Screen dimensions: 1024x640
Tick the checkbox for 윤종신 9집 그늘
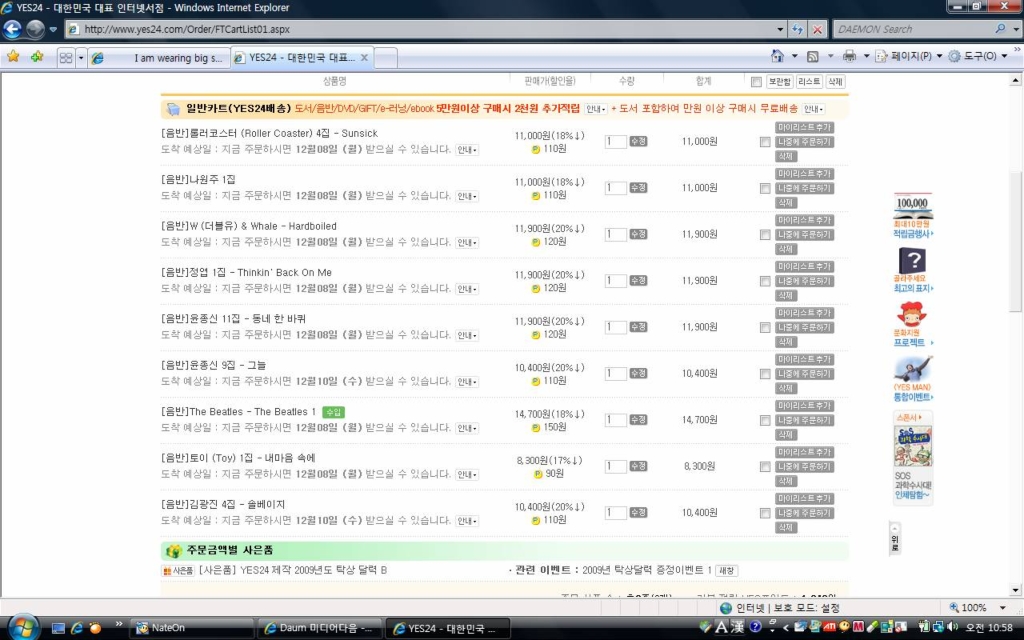(765, 374)
